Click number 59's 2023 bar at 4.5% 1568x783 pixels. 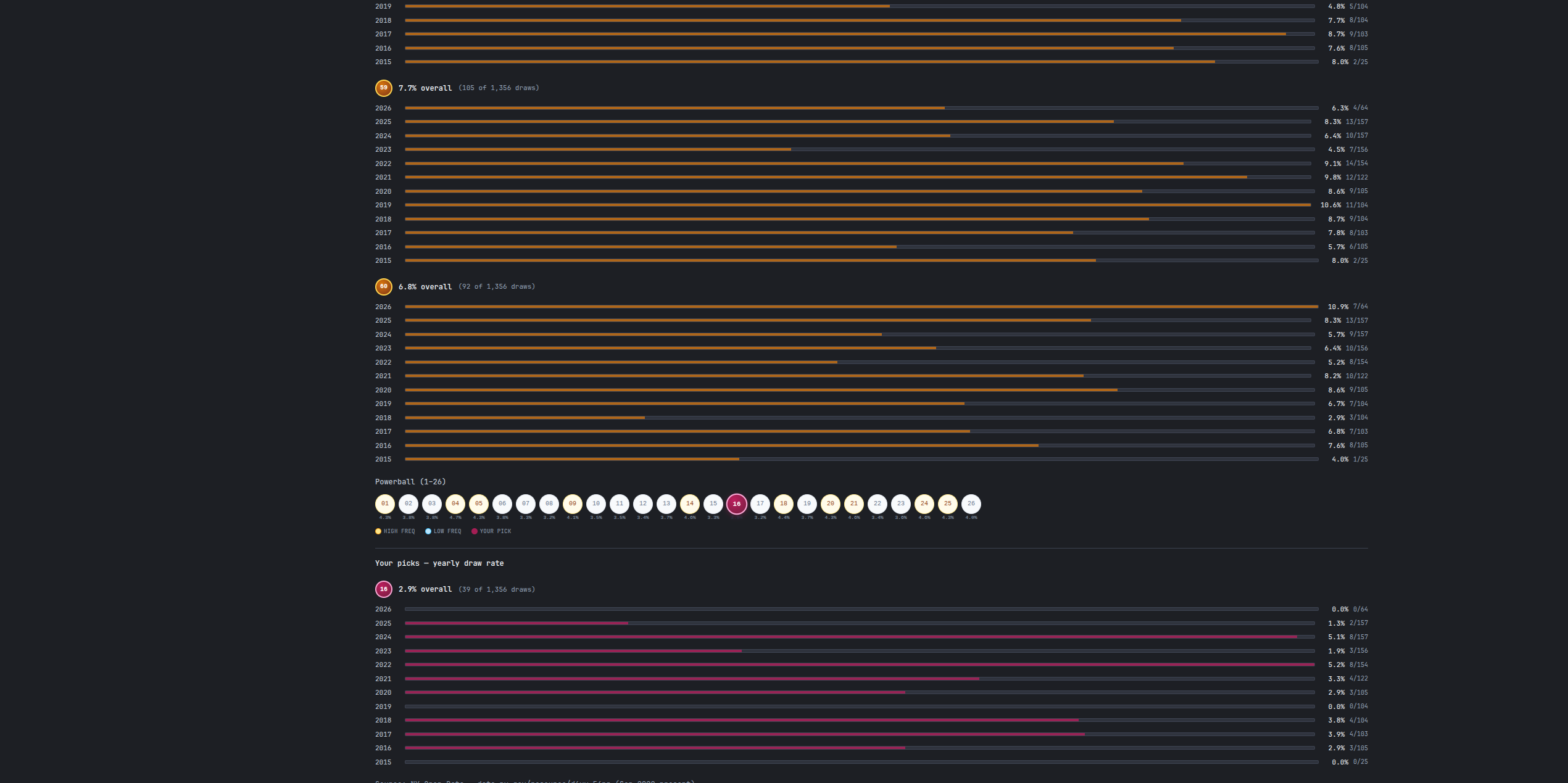pos(860,149)
